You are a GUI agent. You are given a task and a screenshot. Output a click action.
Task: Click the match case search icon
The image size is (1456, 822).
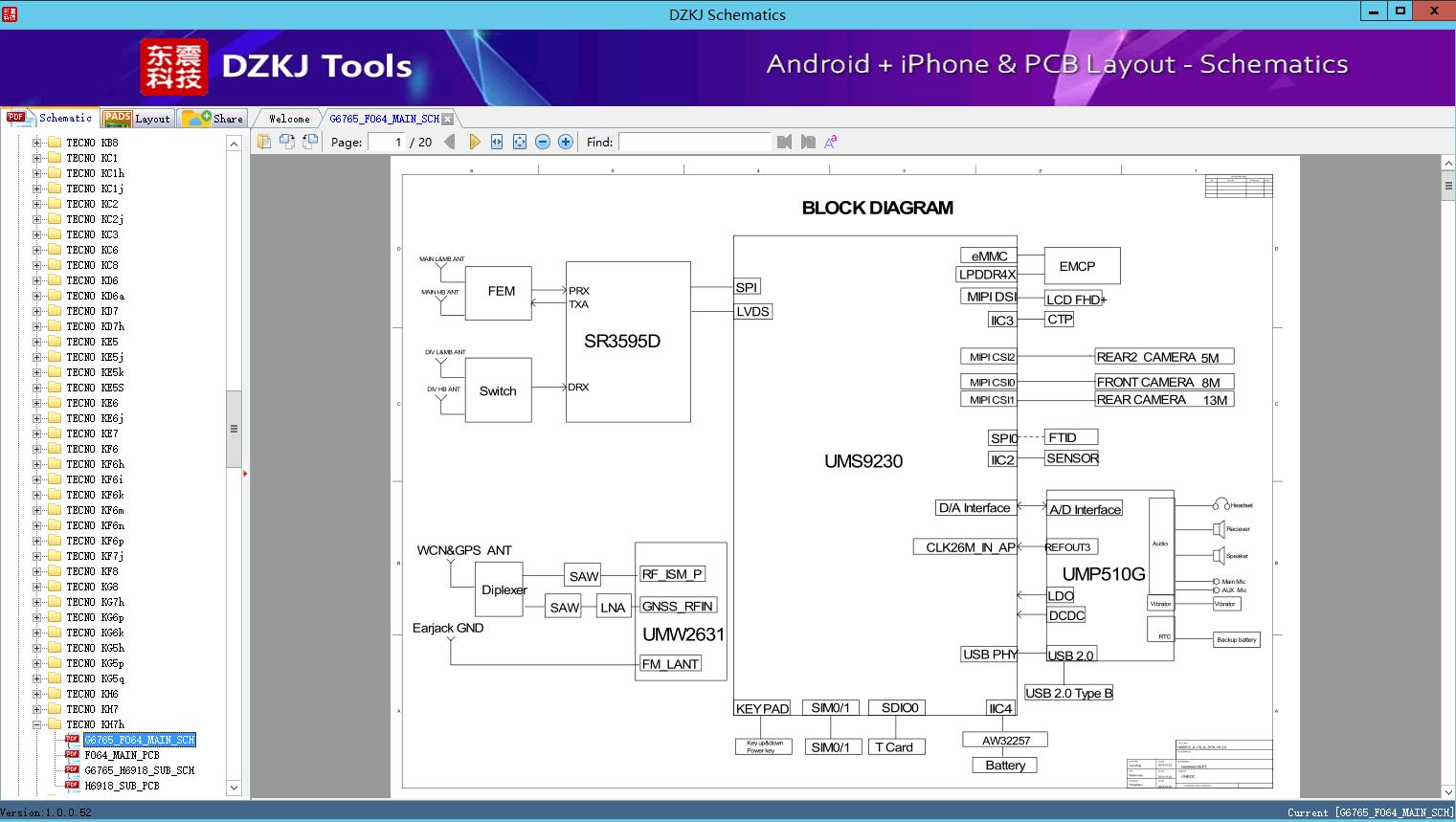pyautogui.click(x=831, y=142)
